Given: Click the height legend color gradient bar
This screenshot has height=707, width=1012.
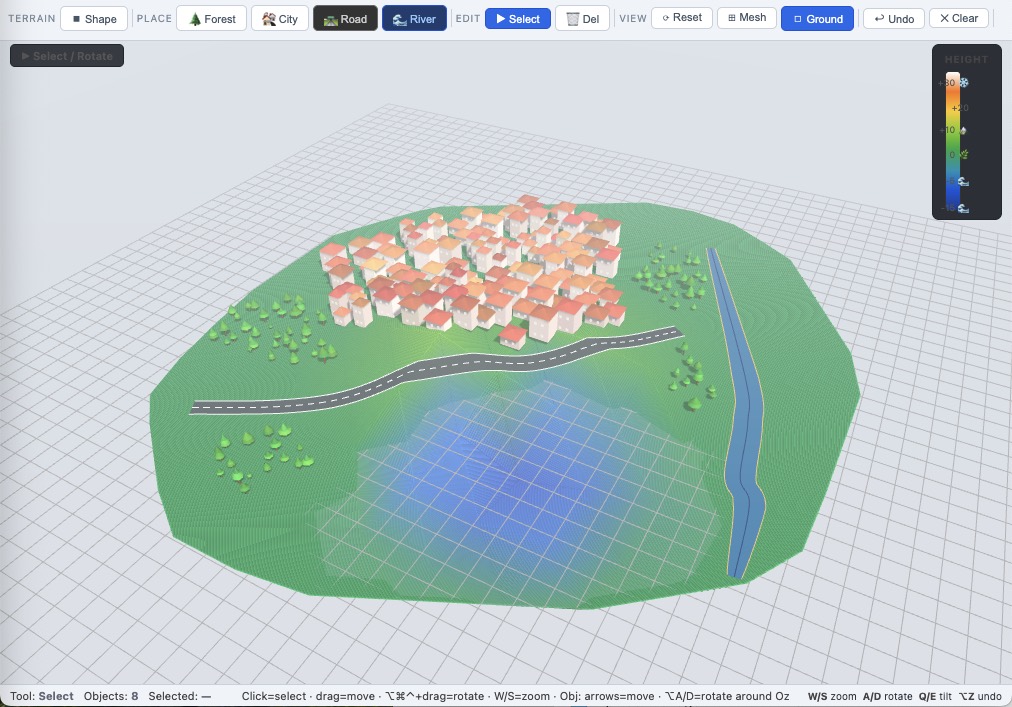Looking at the screenshot, I should (952, 143).
